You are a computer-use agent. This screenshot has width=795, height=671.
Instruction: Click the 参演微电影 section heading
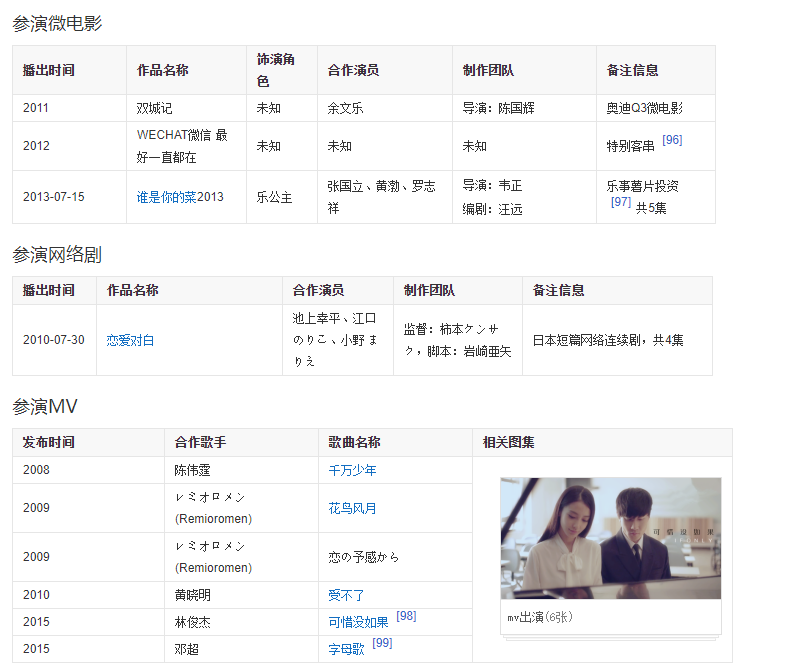tap(57, 23)
